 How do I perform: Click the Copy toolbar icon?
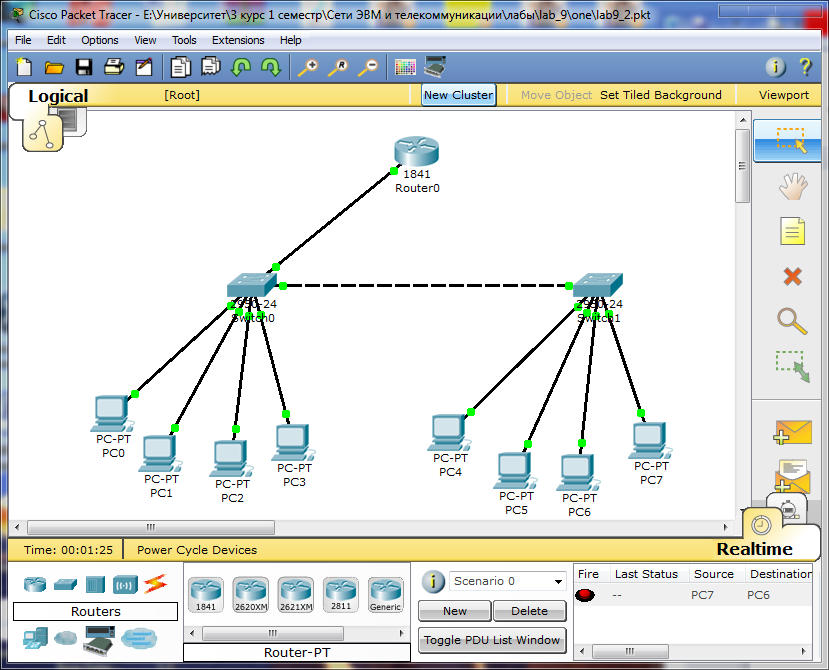pyautogui.click(x=180, y=68)
